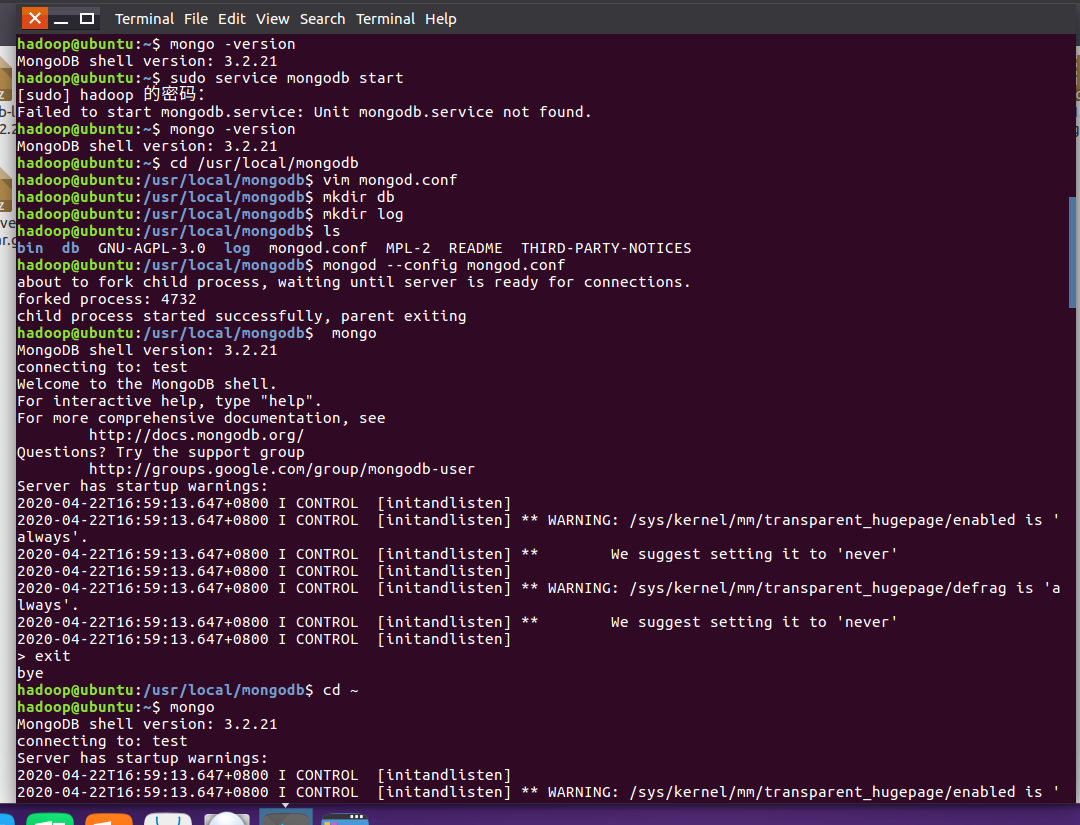
Task: Click the terminal vertical scrollbar thumb
Action: click(1072, 252)
